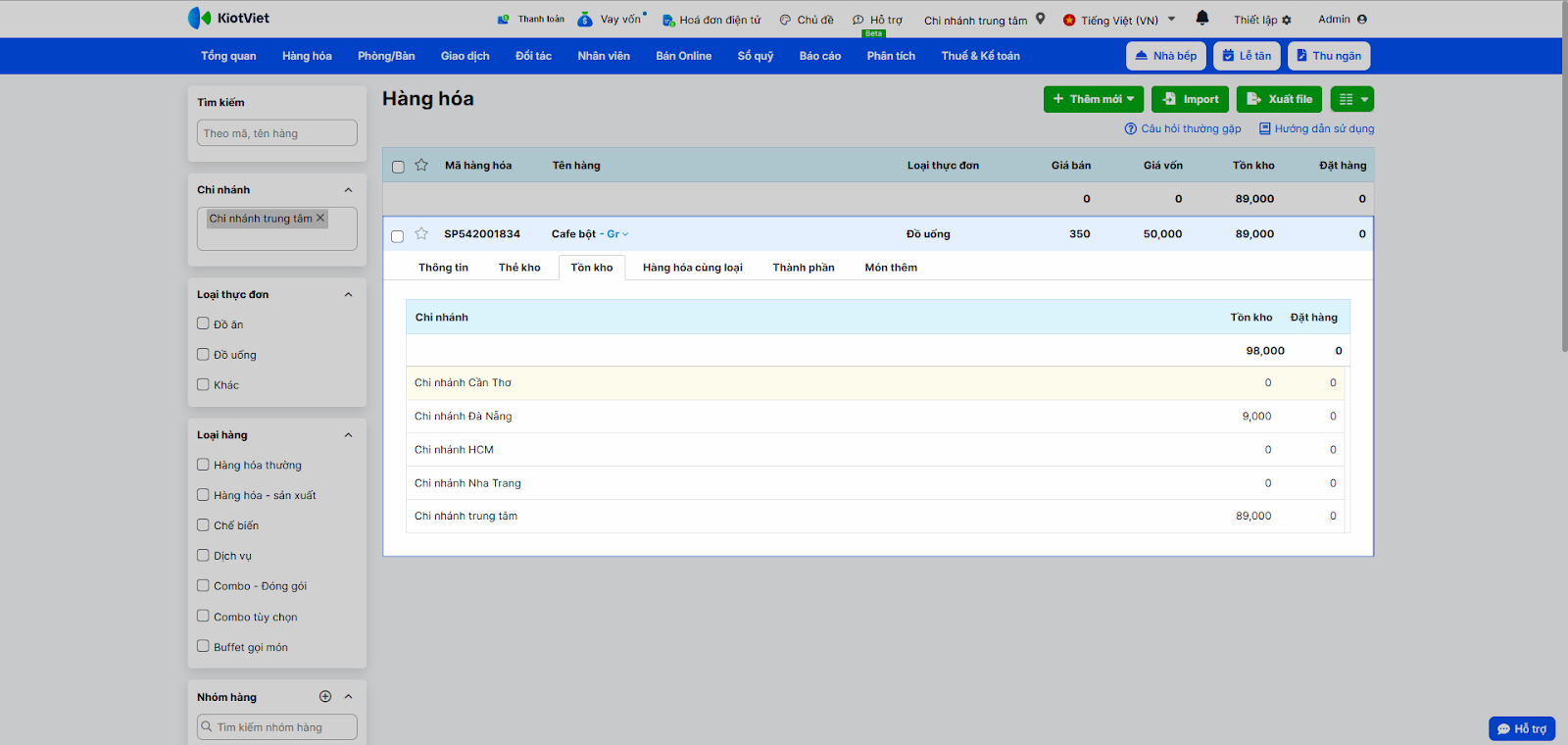
Task: Open the Tổng quan menu
Action: click(x=228, y=56)
